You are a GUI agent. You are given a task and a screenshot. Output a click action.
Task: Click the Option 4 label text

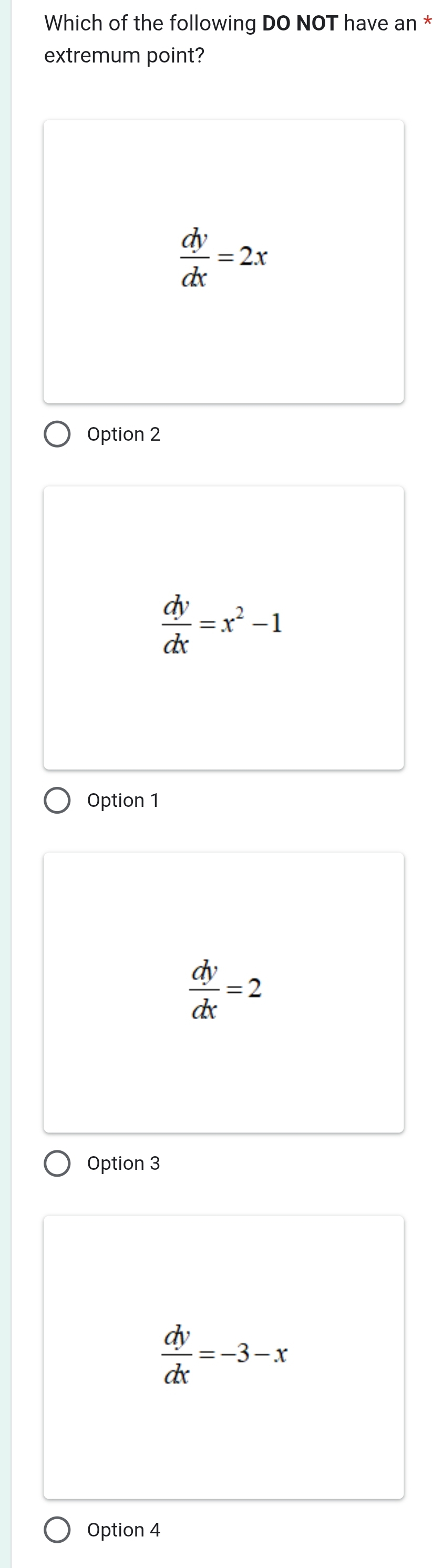tap(123, 1530)
